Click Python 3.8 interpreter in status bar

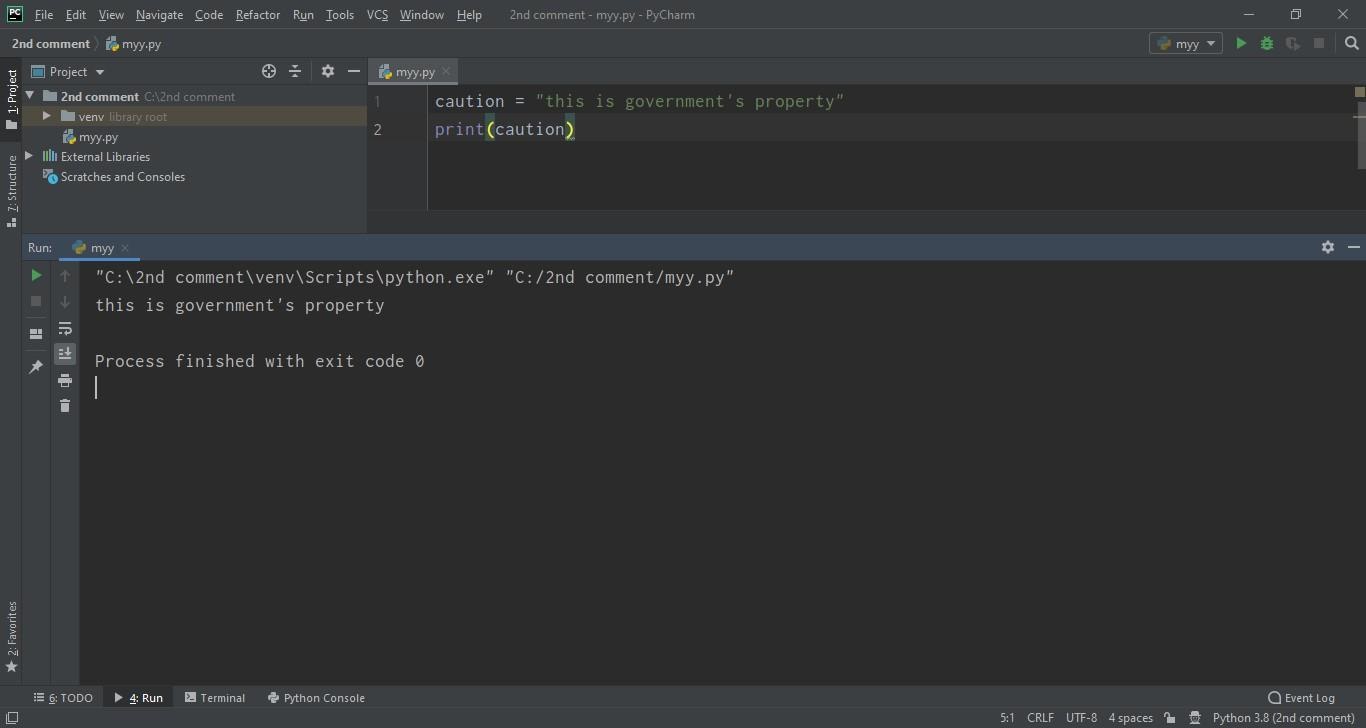[x=1283, y=718]
